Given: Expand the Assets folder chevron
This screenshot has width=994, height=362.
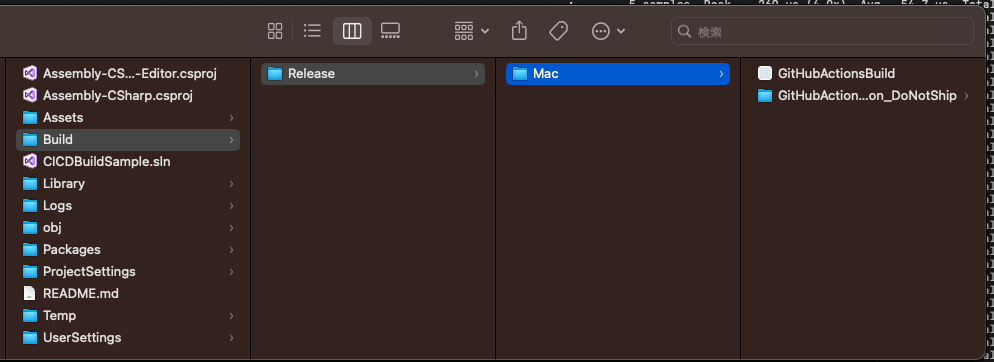Looking at the screenshot, I should point(231,118).
